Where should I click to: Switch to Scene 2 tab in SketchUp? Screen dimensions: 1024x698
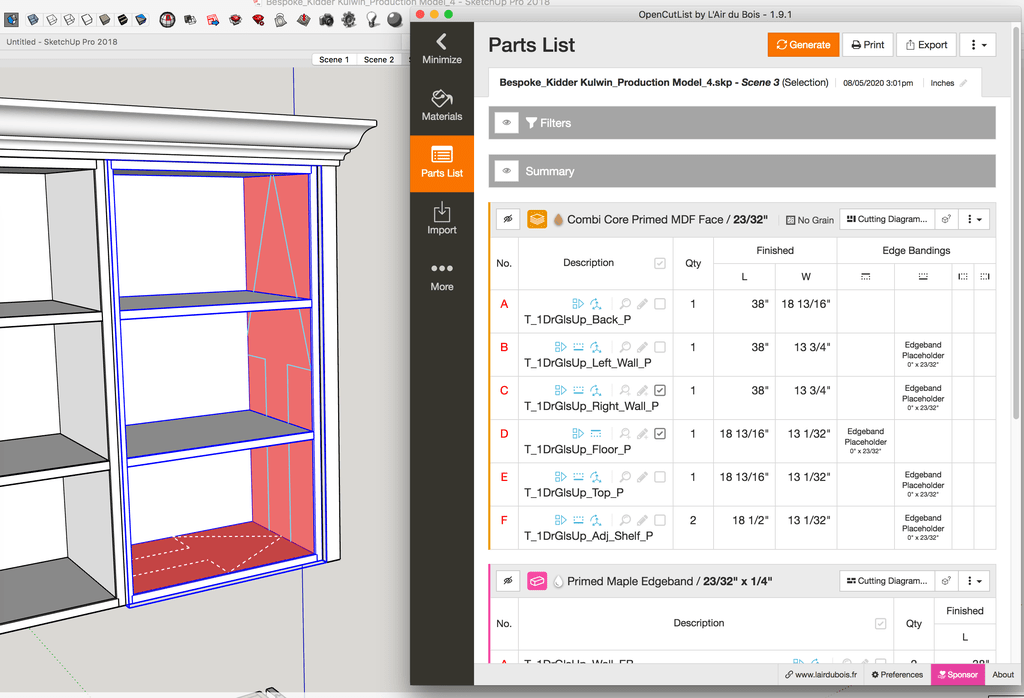pyautogui.click(x=379, y=59)
